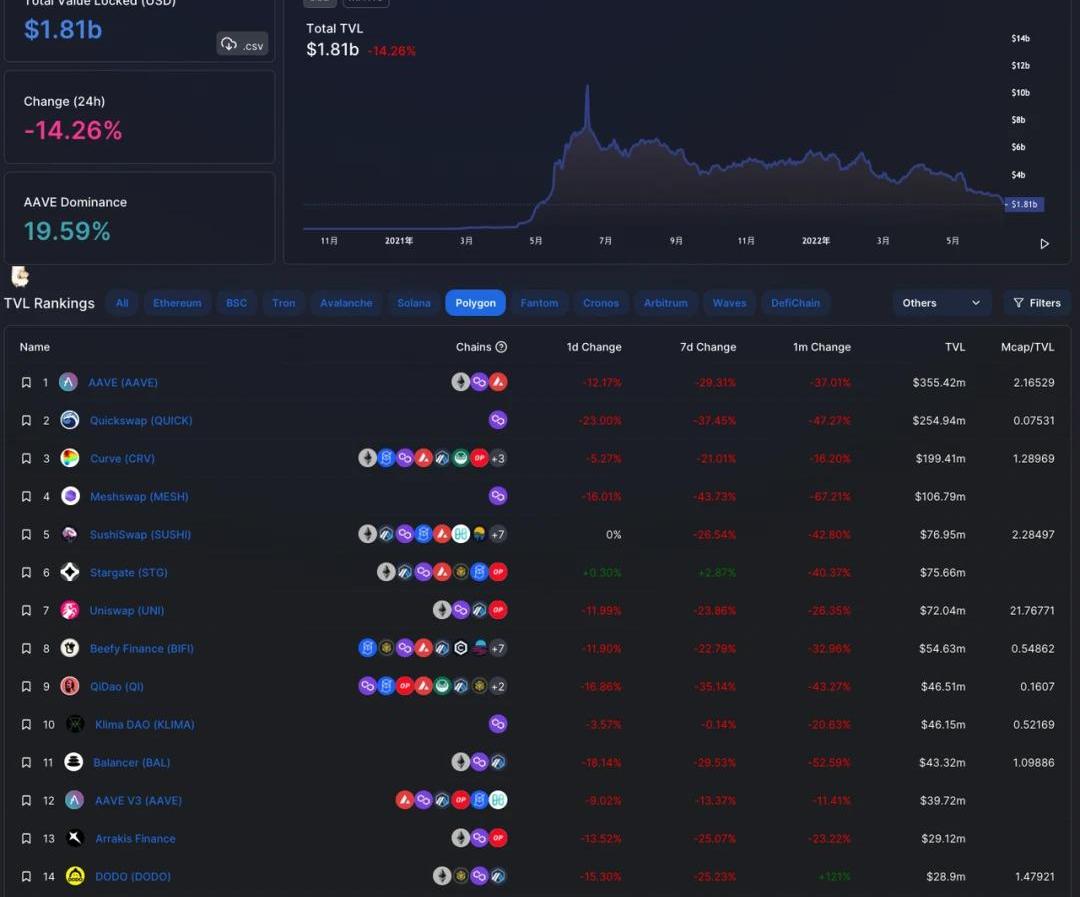Screen dimensions: 1080x897
Task: Bookmark the Meshswap row
Action: [26, 496]
